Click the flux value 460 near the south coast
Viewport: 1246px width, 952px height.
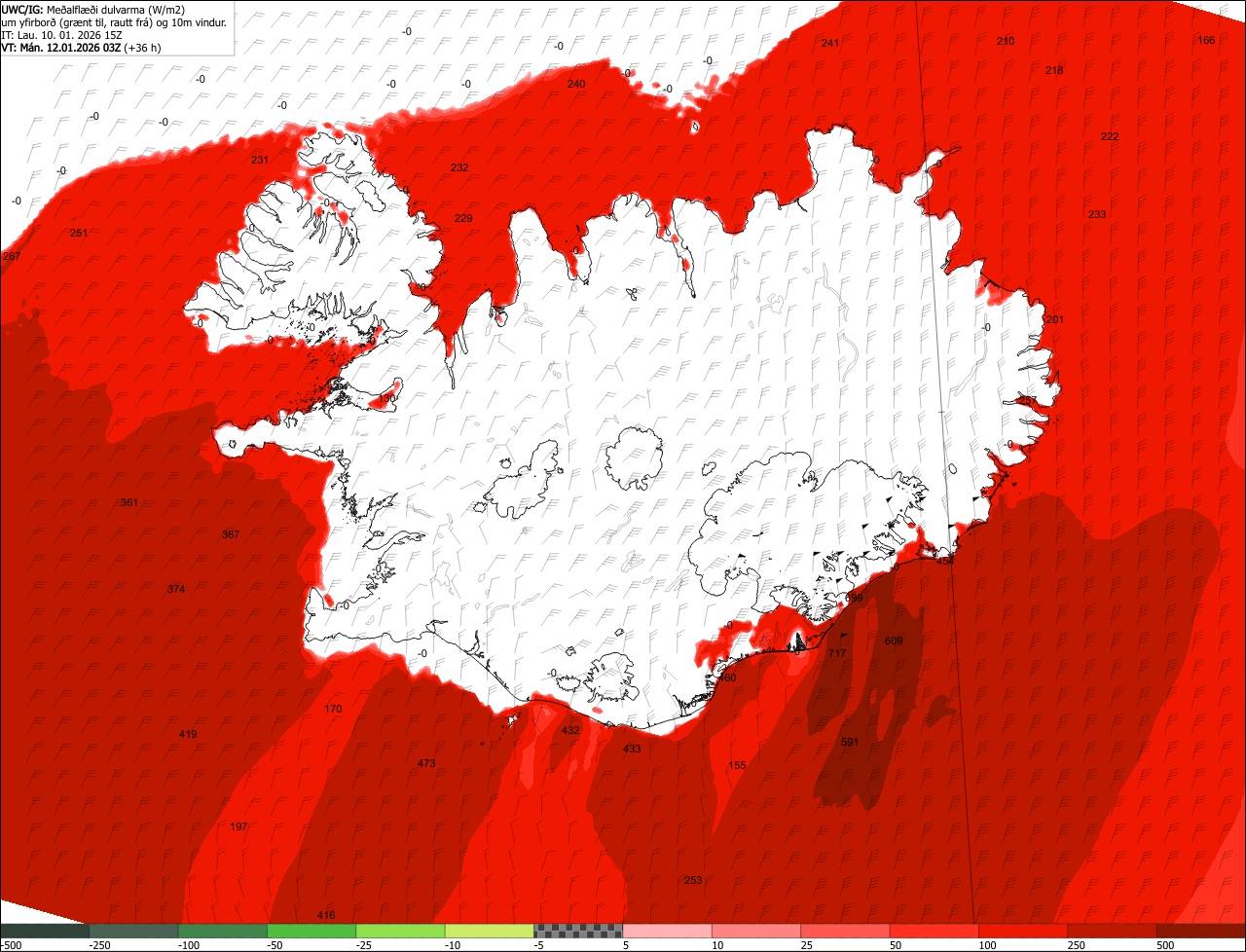tap(727, 677)
